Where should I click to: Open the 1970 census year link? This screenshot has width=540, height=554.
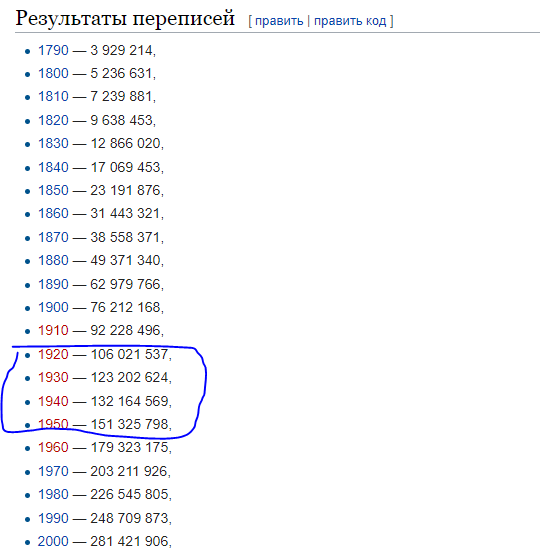[53, 471]
